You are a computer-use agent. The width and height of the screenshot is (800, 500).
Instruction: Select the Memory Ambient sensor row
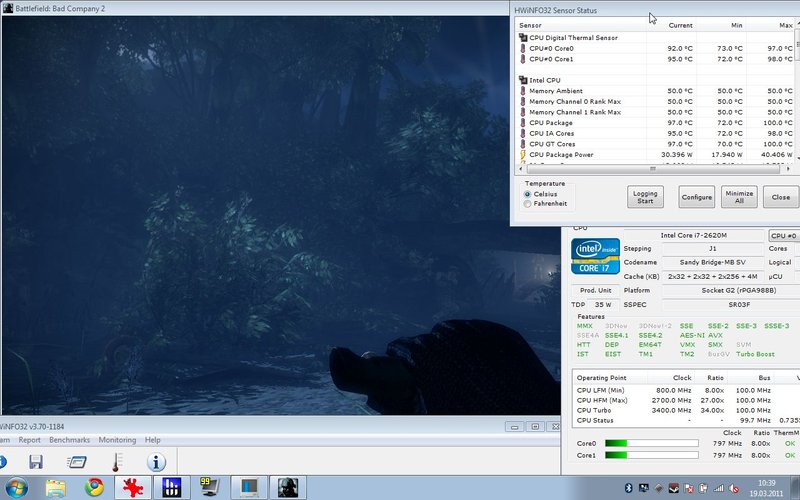pos(655,91)
